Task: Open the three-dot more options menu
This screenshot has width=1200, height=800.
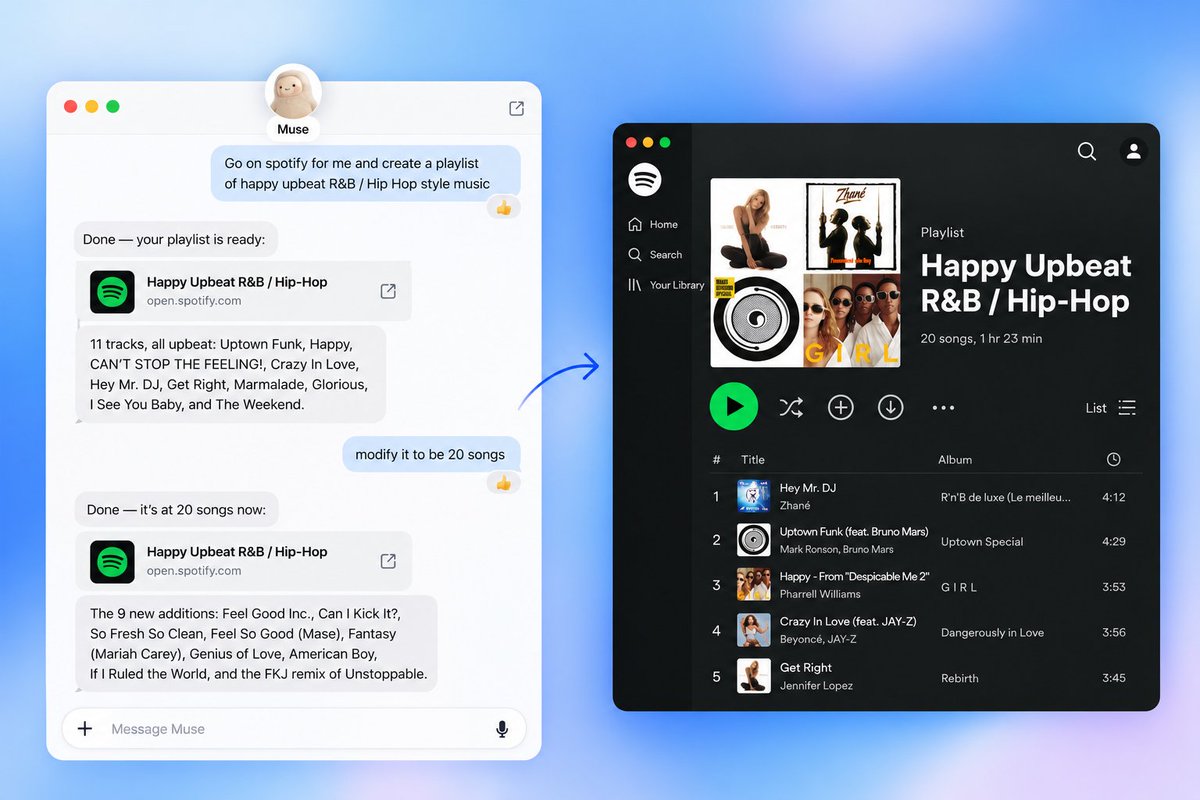Action: click(x=943, y=408)
